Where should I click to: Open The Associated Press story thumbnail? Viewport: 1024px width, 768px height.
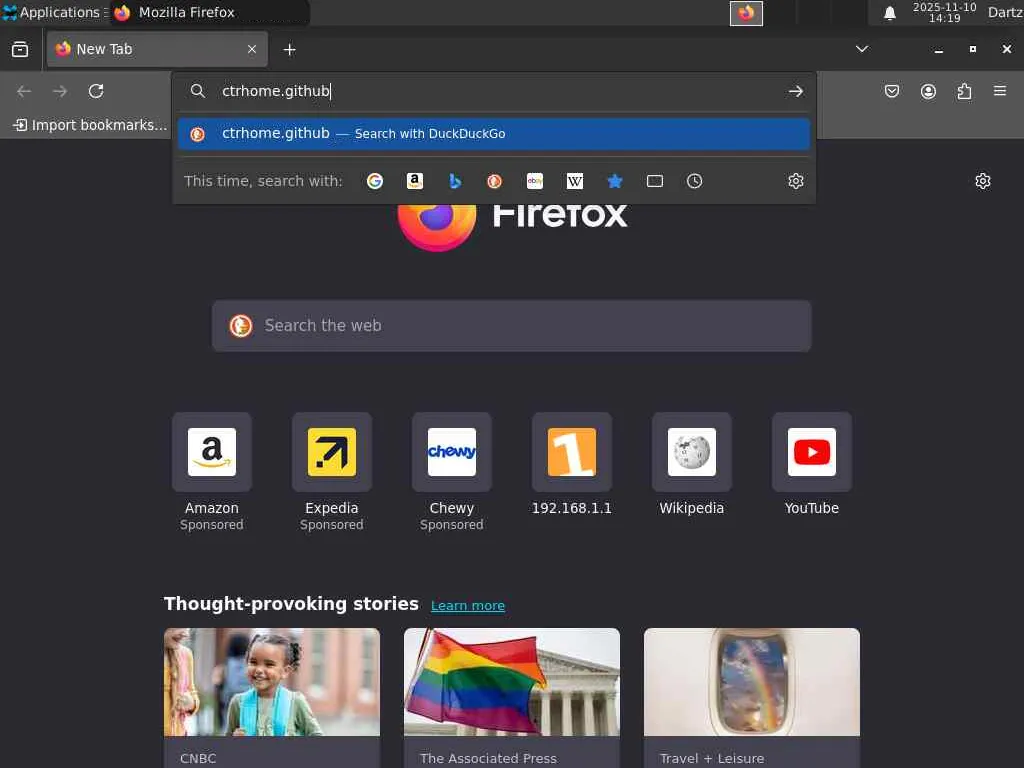click(511, 682)
